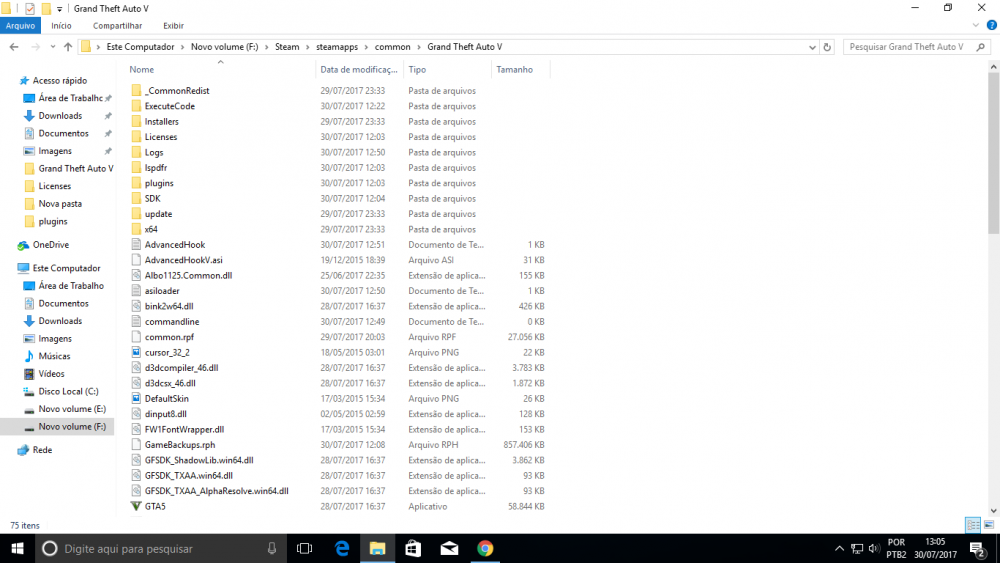Click the Este Computador monitor icon

[x=24, y=268]
